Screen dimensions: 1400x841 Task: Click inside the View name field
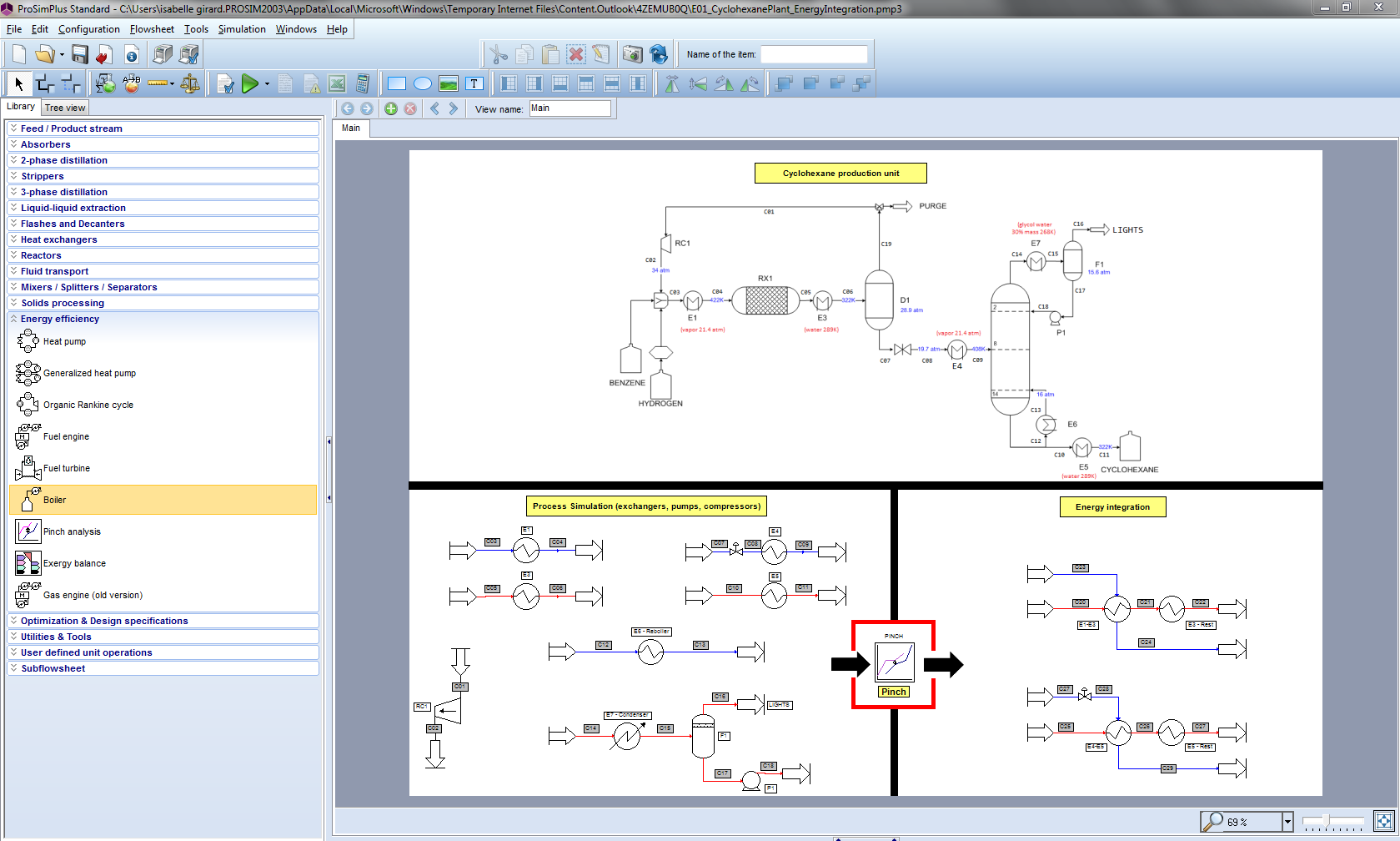click(570, 108)
